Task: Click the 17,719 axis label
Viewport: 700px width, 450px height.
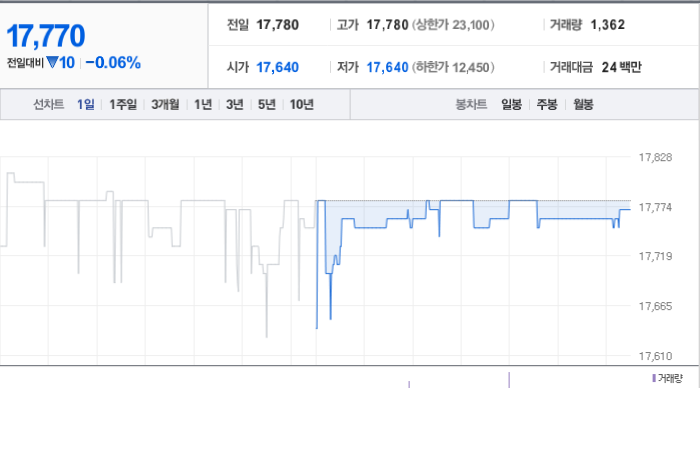Action: [x=655, y=256]
